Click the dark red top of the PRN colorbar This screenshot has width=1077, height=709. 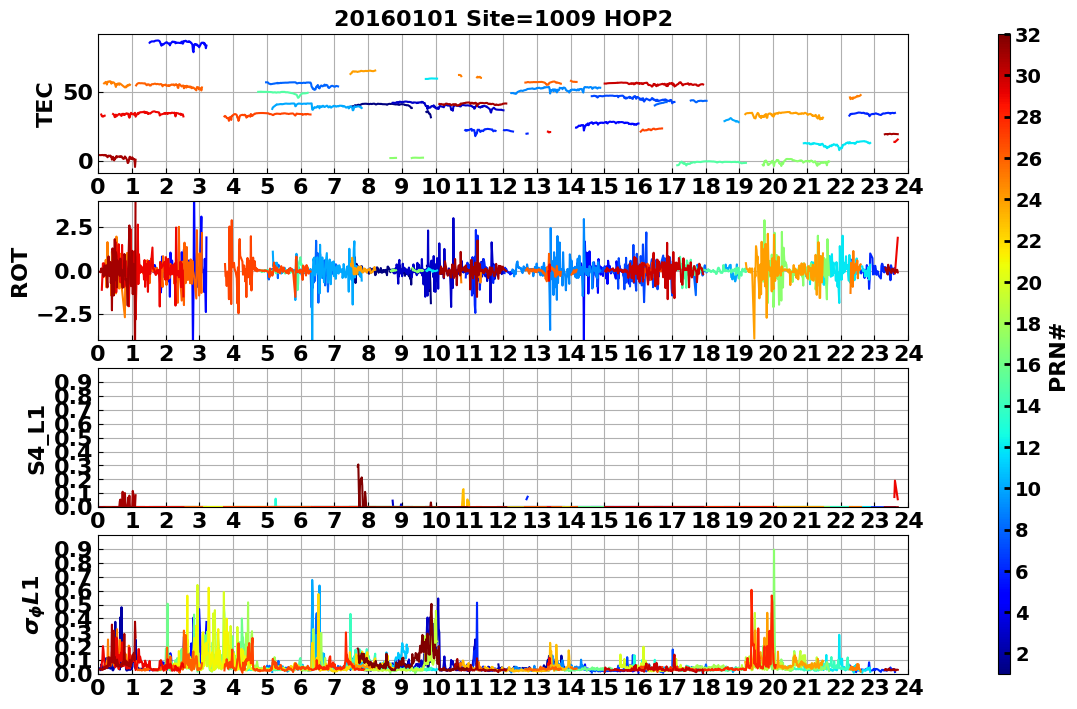(1004, 40)
